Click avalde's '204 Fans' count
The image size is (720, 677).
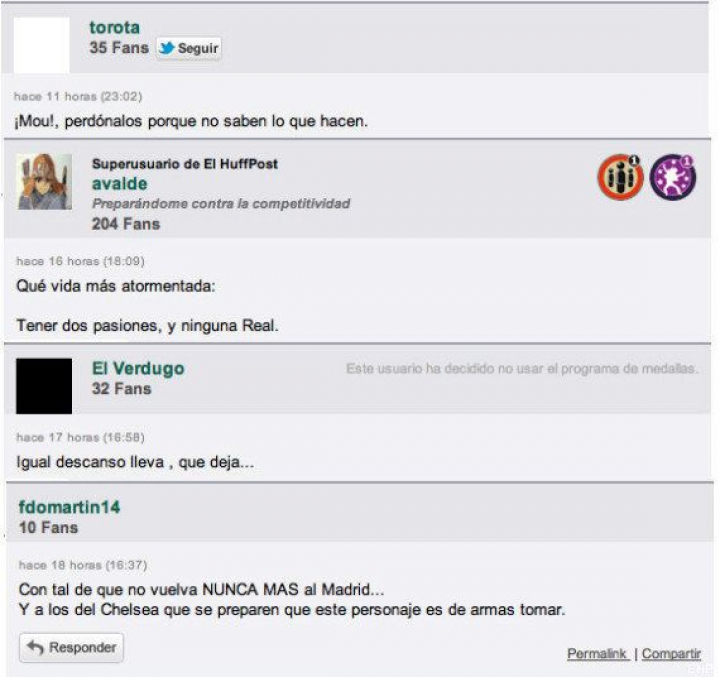(x=126, y=224)
